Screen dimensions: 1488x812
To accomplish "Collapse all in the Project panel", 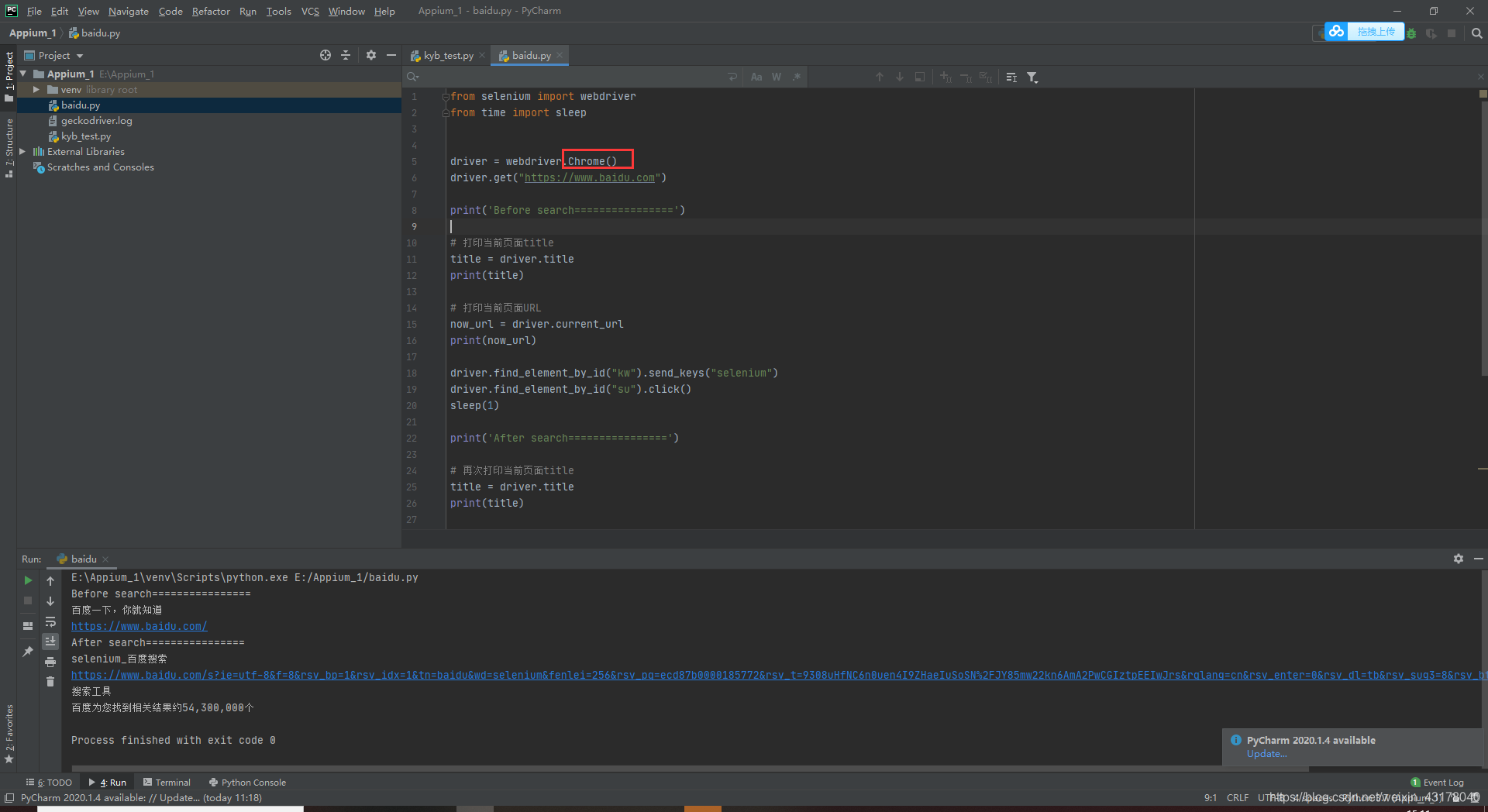I will point(346,55).
